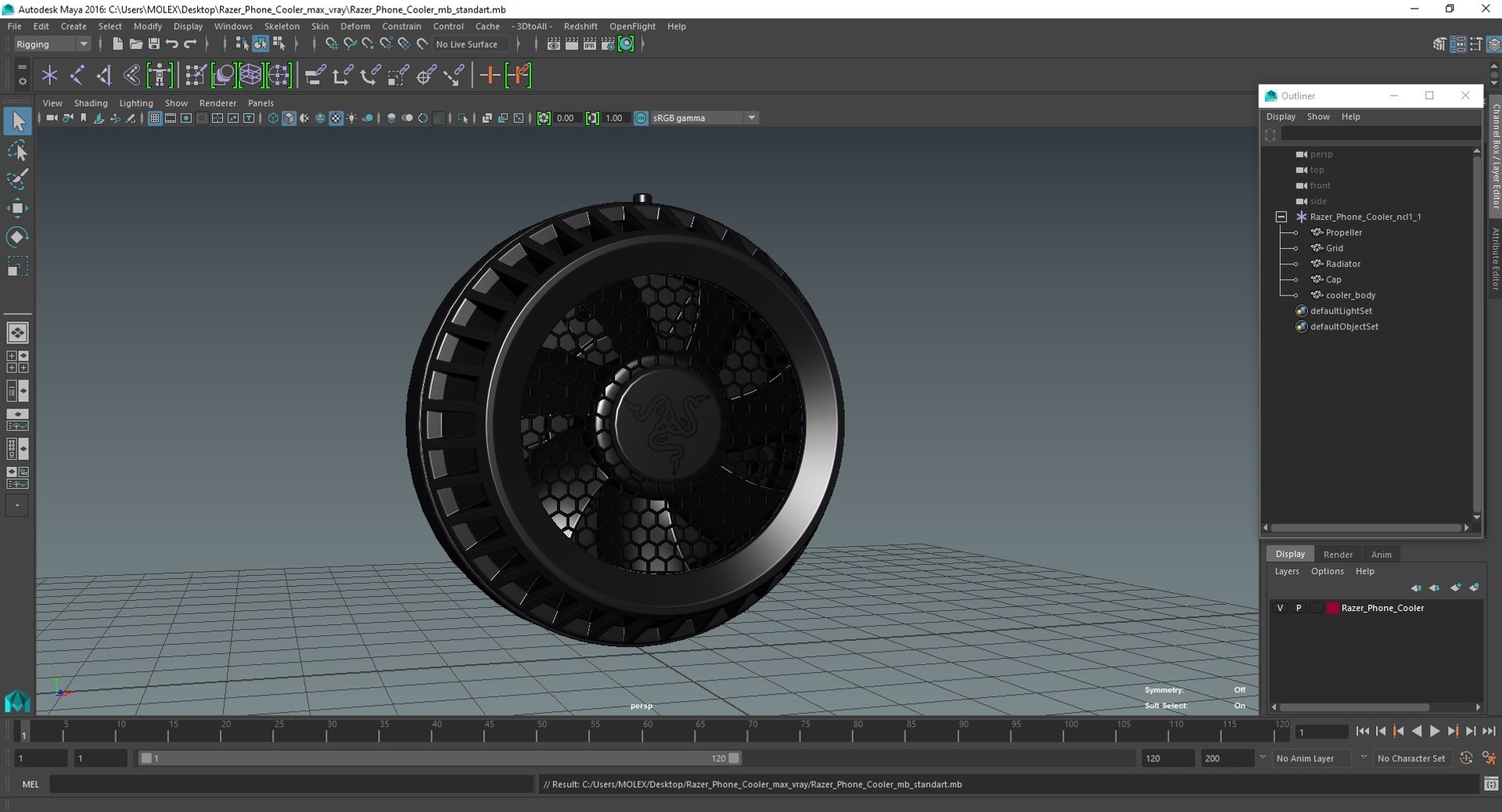Toggle textured display in panel toolbar
Viewport: 1502px width, 812px height.
click(336, 118)
